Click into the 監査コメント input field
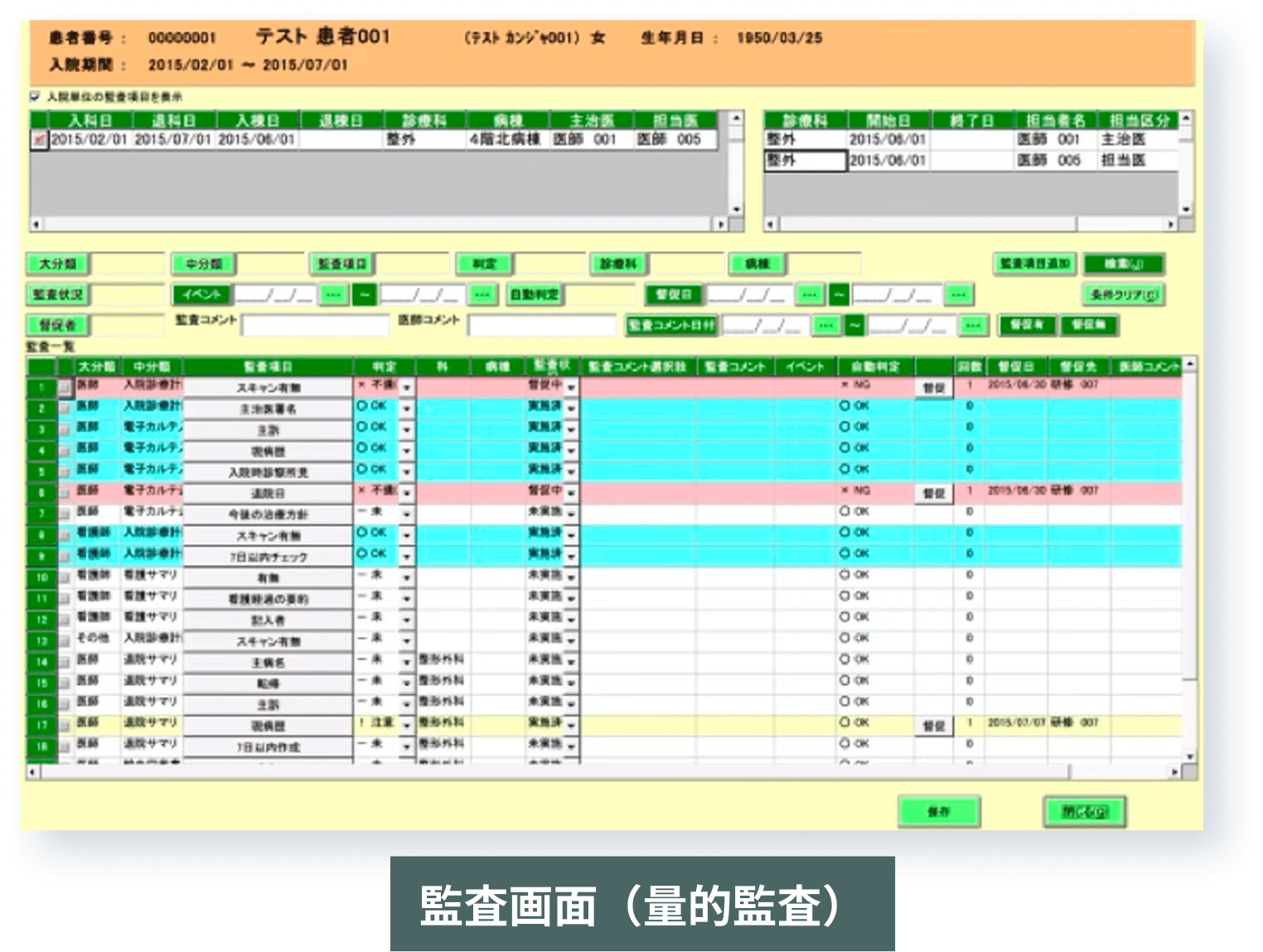Viewport: 1263px width, 952px height. pos(315,326)
